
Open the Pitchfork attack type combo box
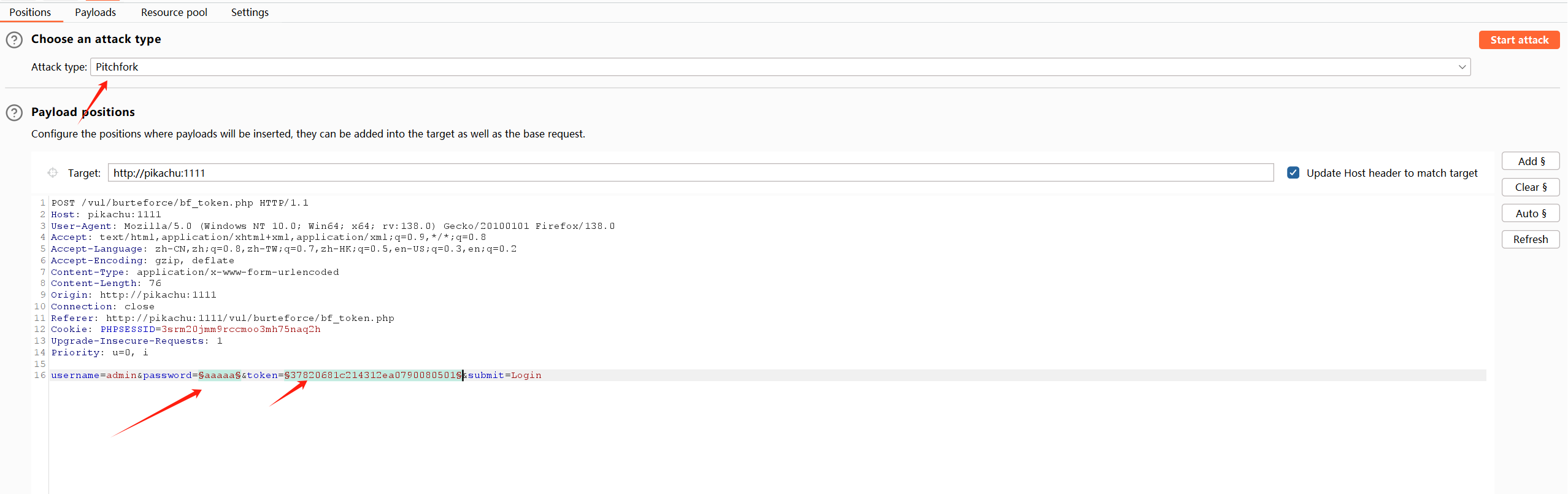780,67
